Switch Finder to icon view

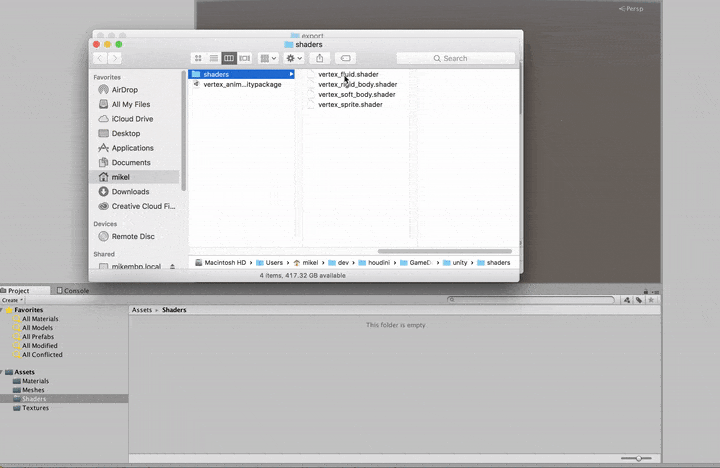pyautogui.click(x=198, y=58)
